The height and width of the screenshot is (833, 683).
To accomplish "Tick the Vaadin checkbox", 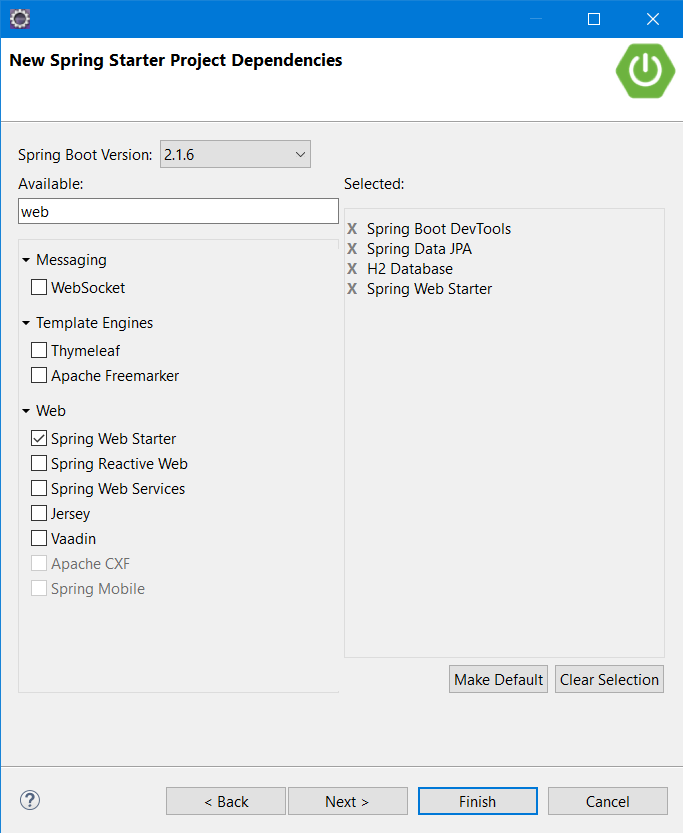I will coord(39,538).
